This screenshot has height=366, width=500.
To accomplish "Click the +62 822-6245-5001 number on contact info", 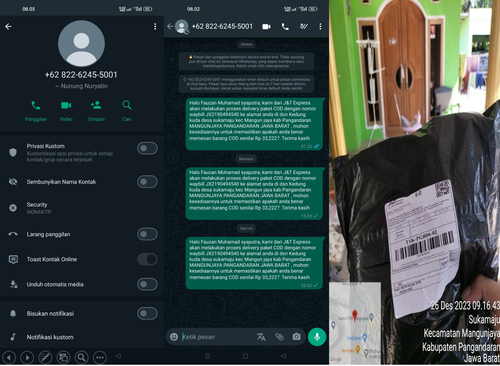I will click(81, 75).
